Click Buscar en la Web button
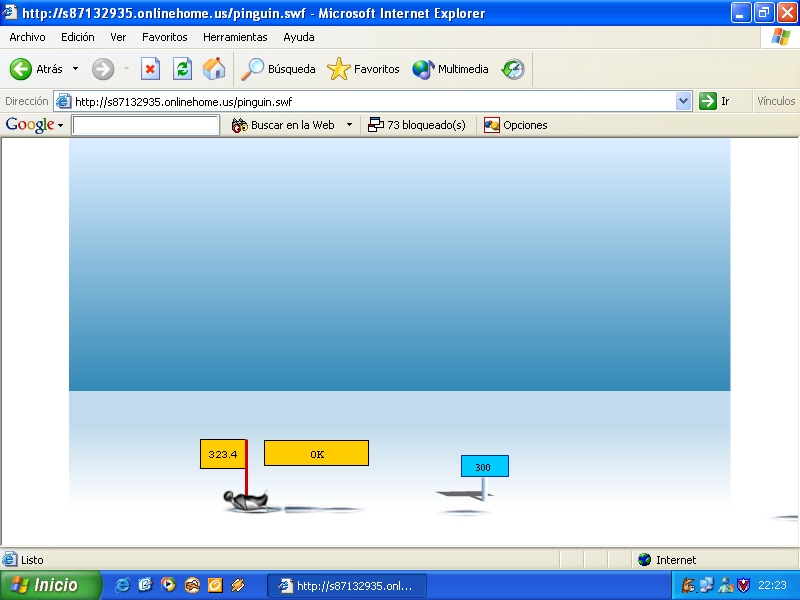Screen dimensions: 800x600 [x=283, y=125]
